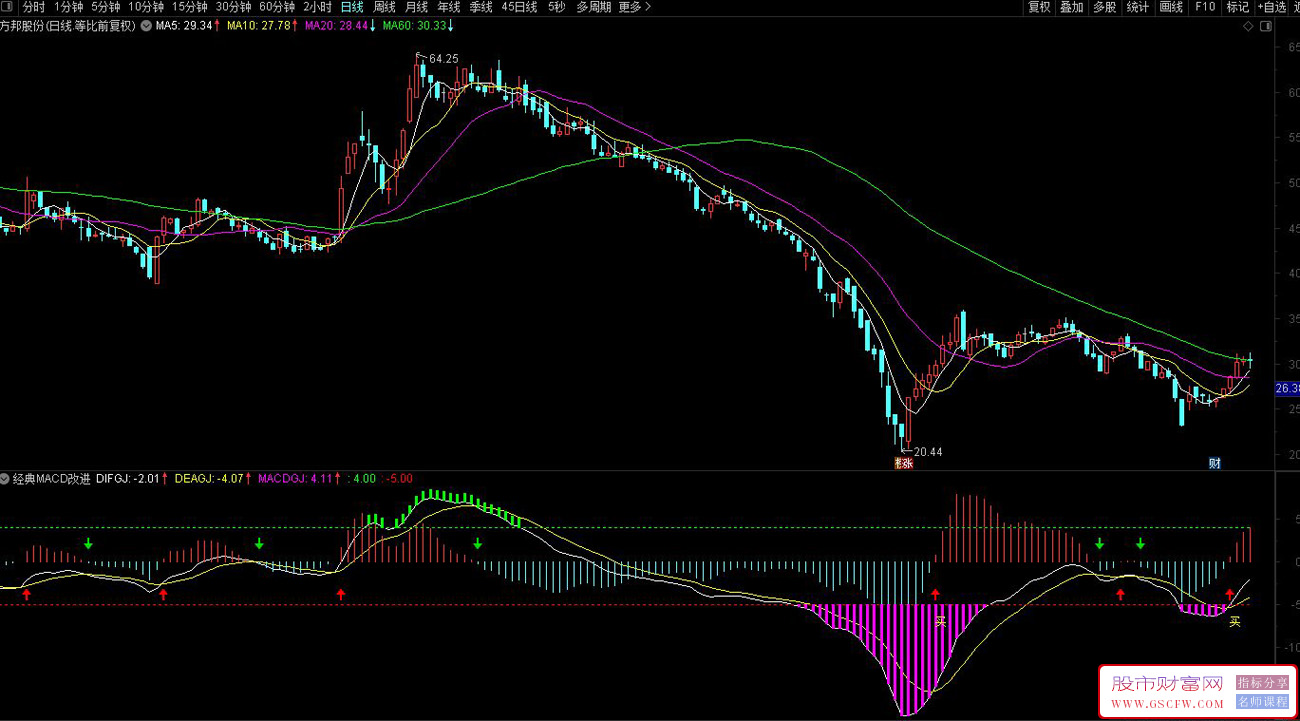
Task: Click the diamond icon at chart top-right
Action: 1247,27
